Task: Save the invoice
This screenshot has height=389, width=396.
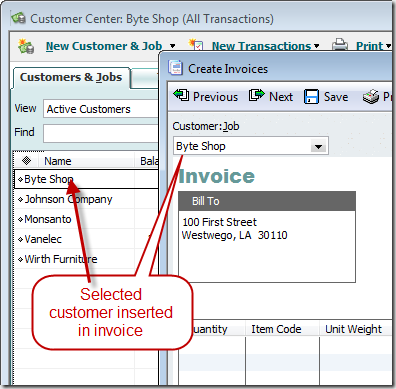Action: pos(336,97)
